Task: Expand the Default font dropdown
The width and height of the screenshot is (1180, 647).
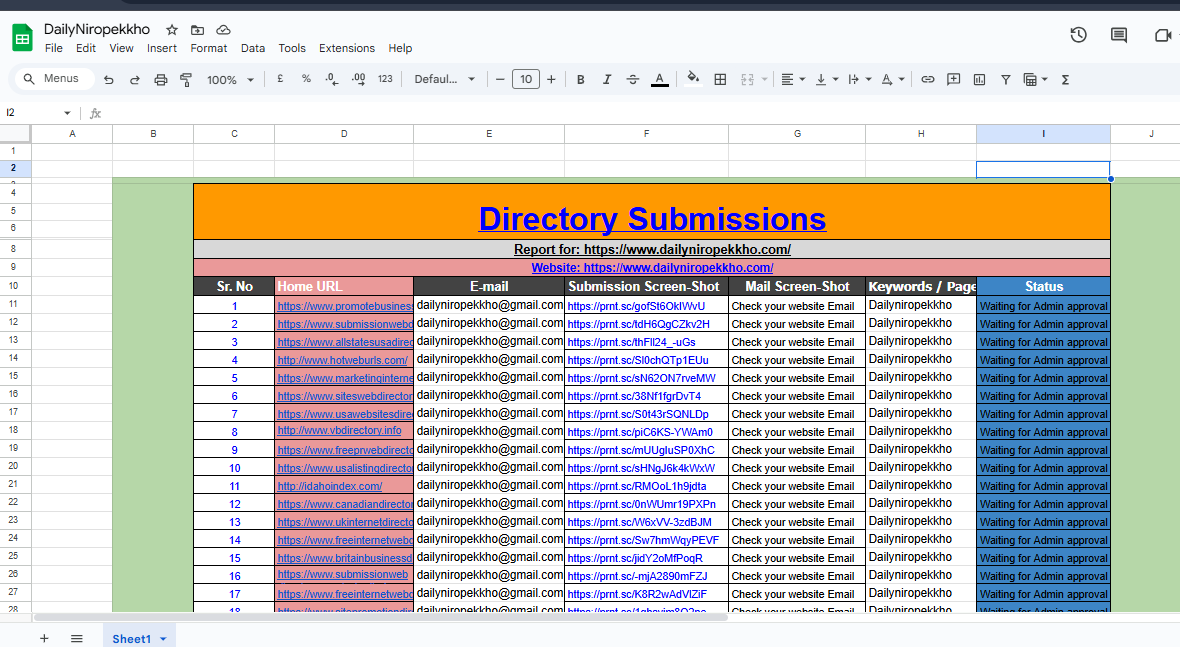Action: [444, 80]
